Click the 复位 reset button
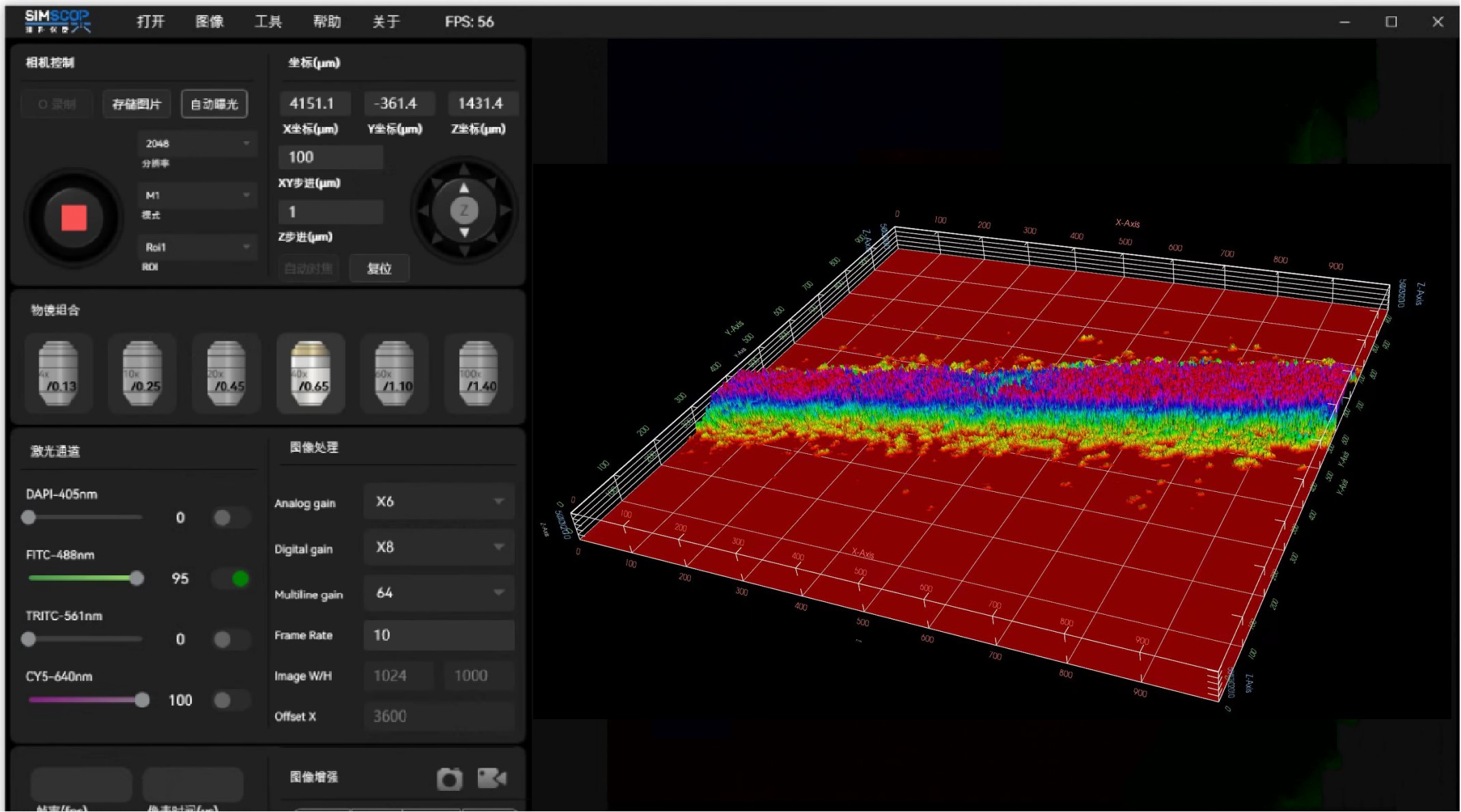The width and height of the screenshot is (1461, 812). click(380, 269)
